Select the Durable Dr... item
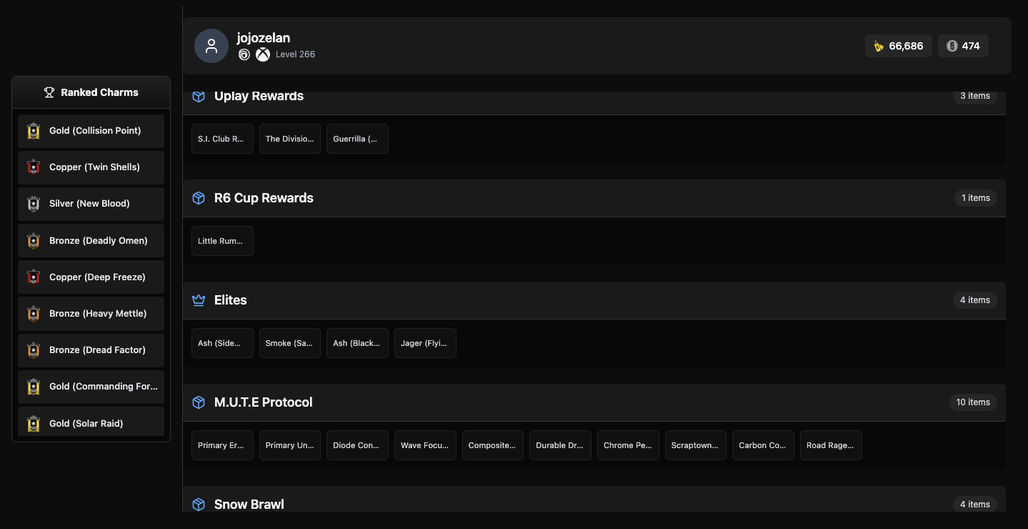 point(560,445)
